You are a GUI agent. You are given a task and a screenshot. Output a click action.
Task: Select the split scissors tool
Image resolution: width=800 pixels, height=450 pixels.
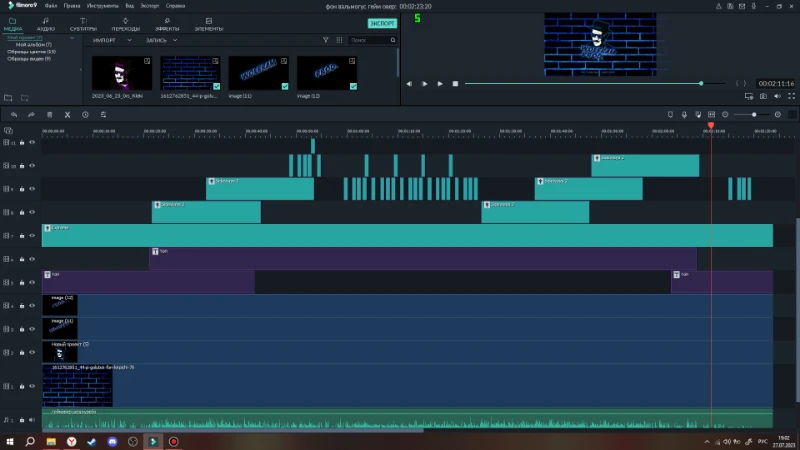coord(67,115)
